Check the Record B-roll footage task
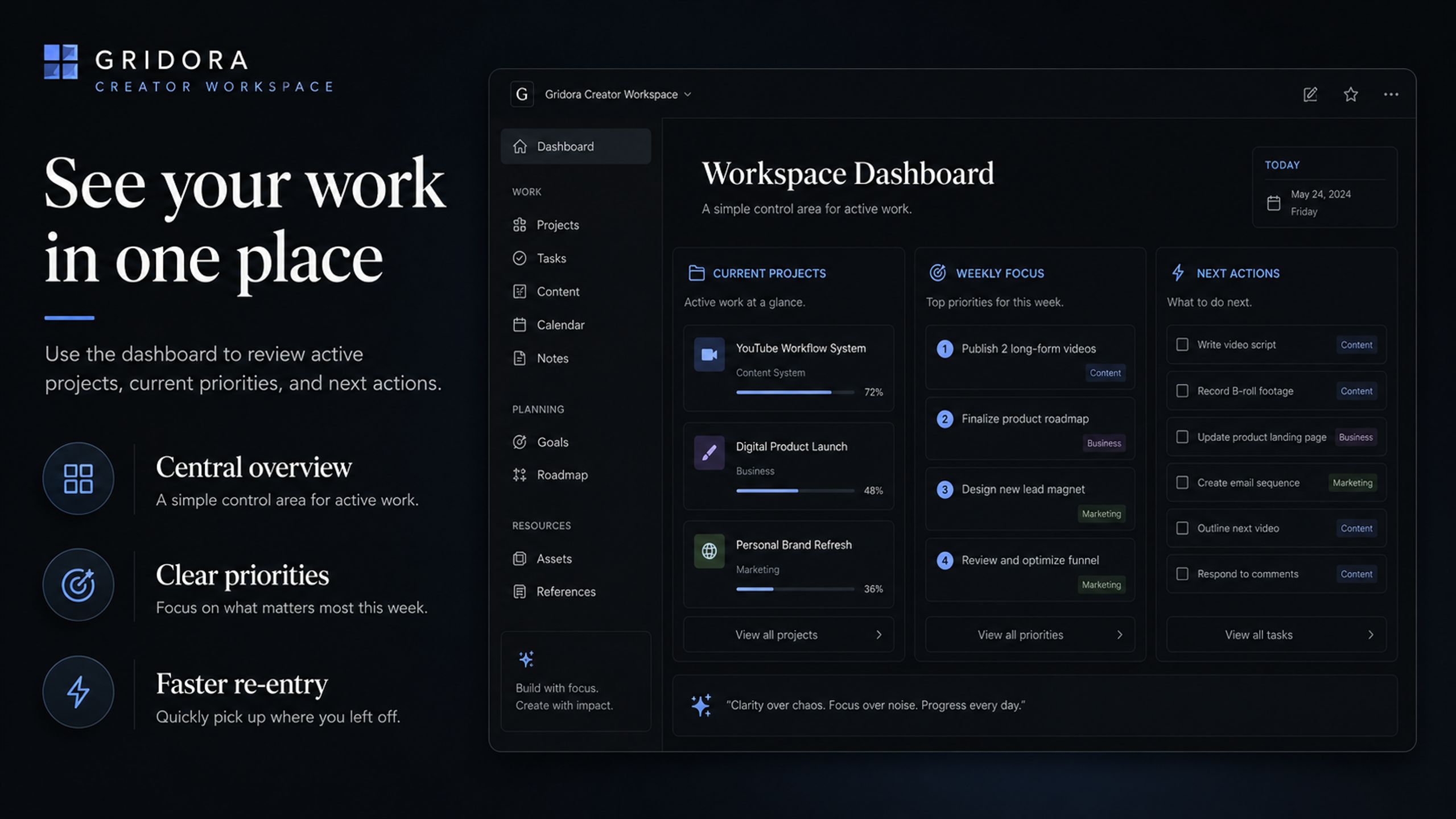The height and width of the screenshot is (819, 1456). (x=1182, y=391)
